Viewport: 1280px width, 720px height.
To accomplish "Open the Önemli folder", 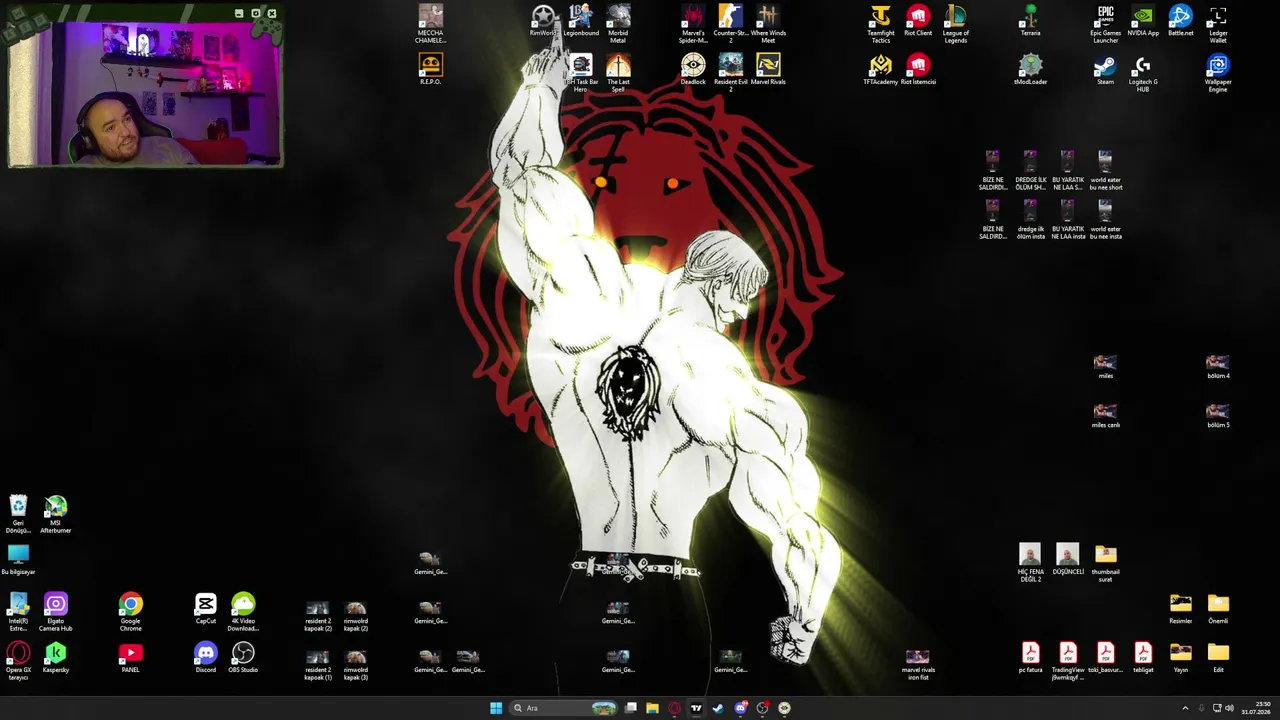I will (1218, 608).
